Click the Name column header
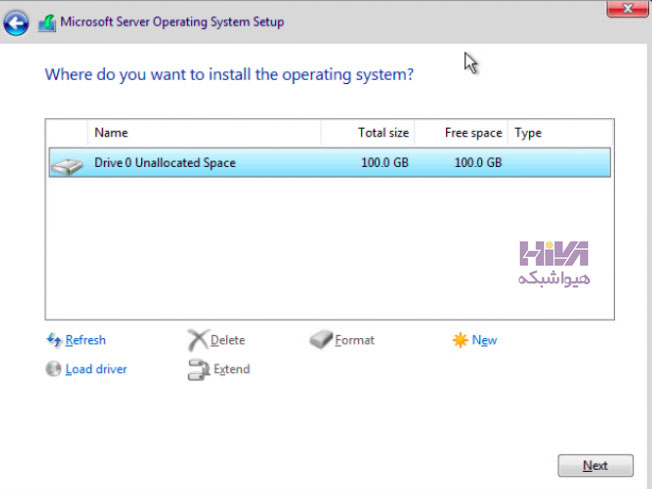 [204, 133]
